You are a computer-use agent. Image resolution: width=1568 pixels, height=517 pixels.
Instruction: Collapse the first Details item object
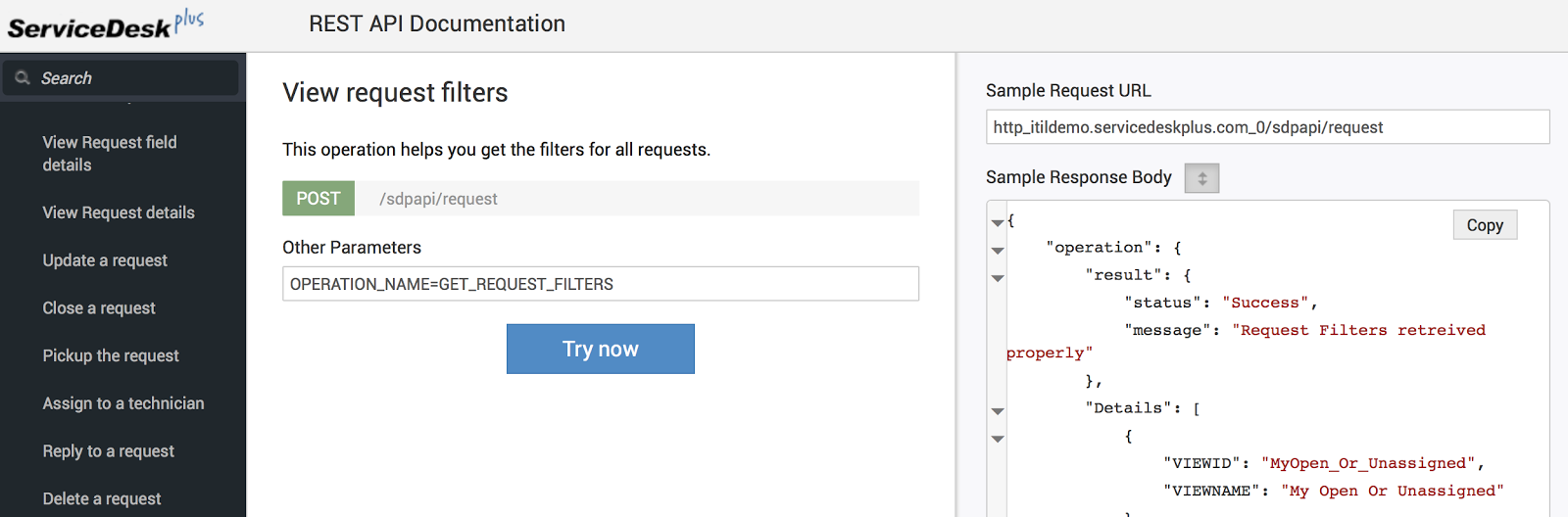click(998, 439)
